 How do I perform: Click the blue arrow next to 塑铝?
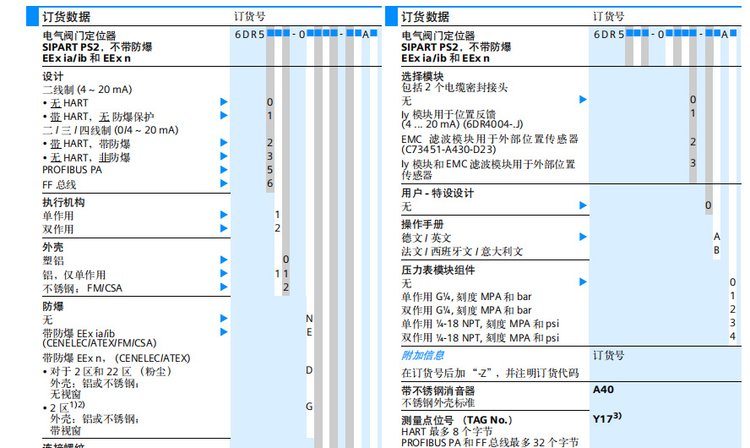tap(224, 259)
